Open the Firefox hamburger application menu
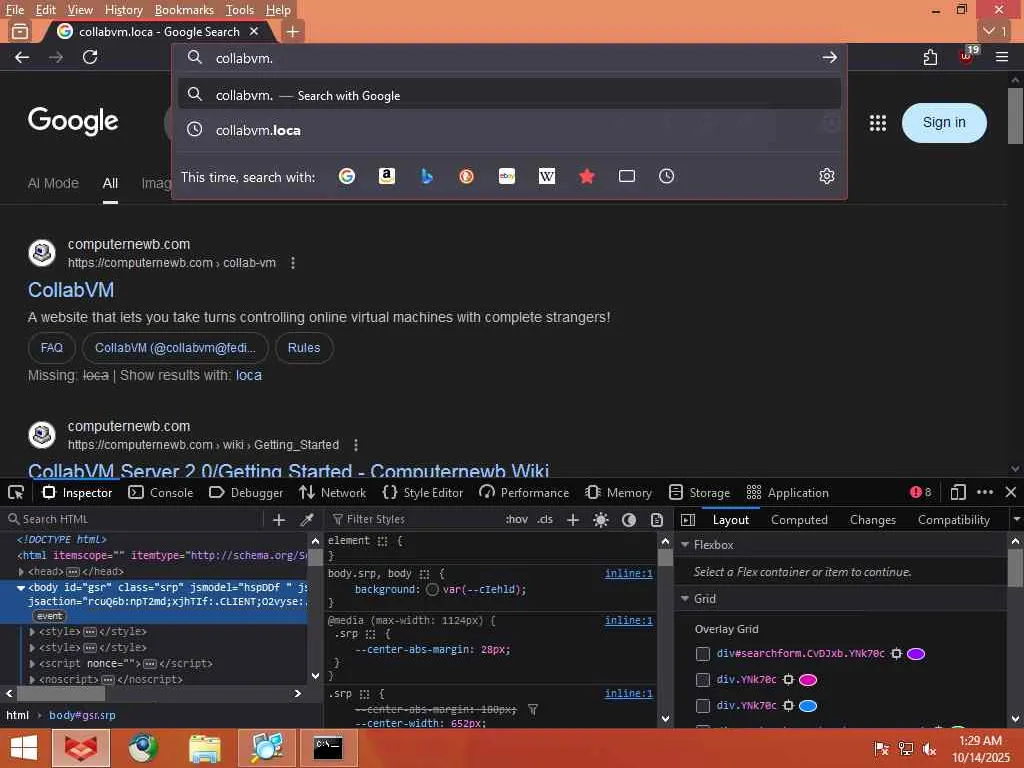 point(1002,57)
